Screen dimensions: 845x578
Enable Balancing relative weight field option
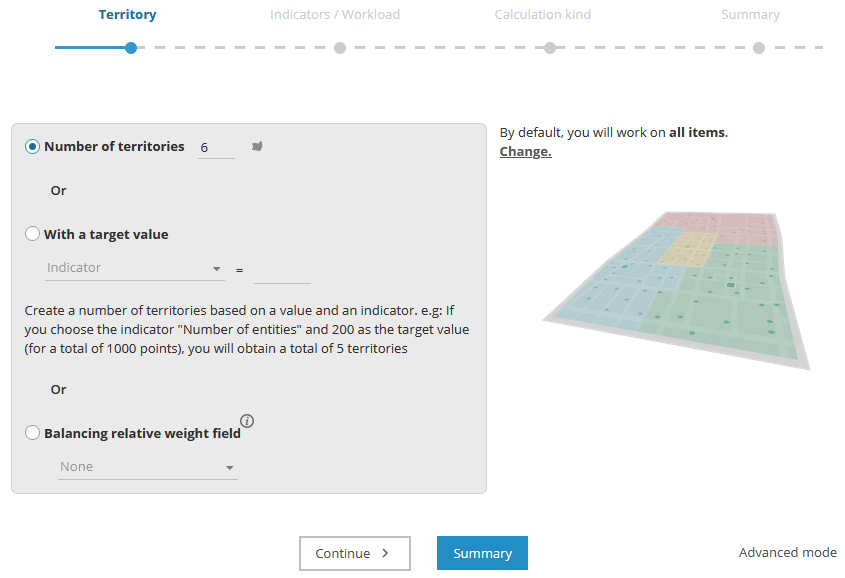(x=33, y=433)
